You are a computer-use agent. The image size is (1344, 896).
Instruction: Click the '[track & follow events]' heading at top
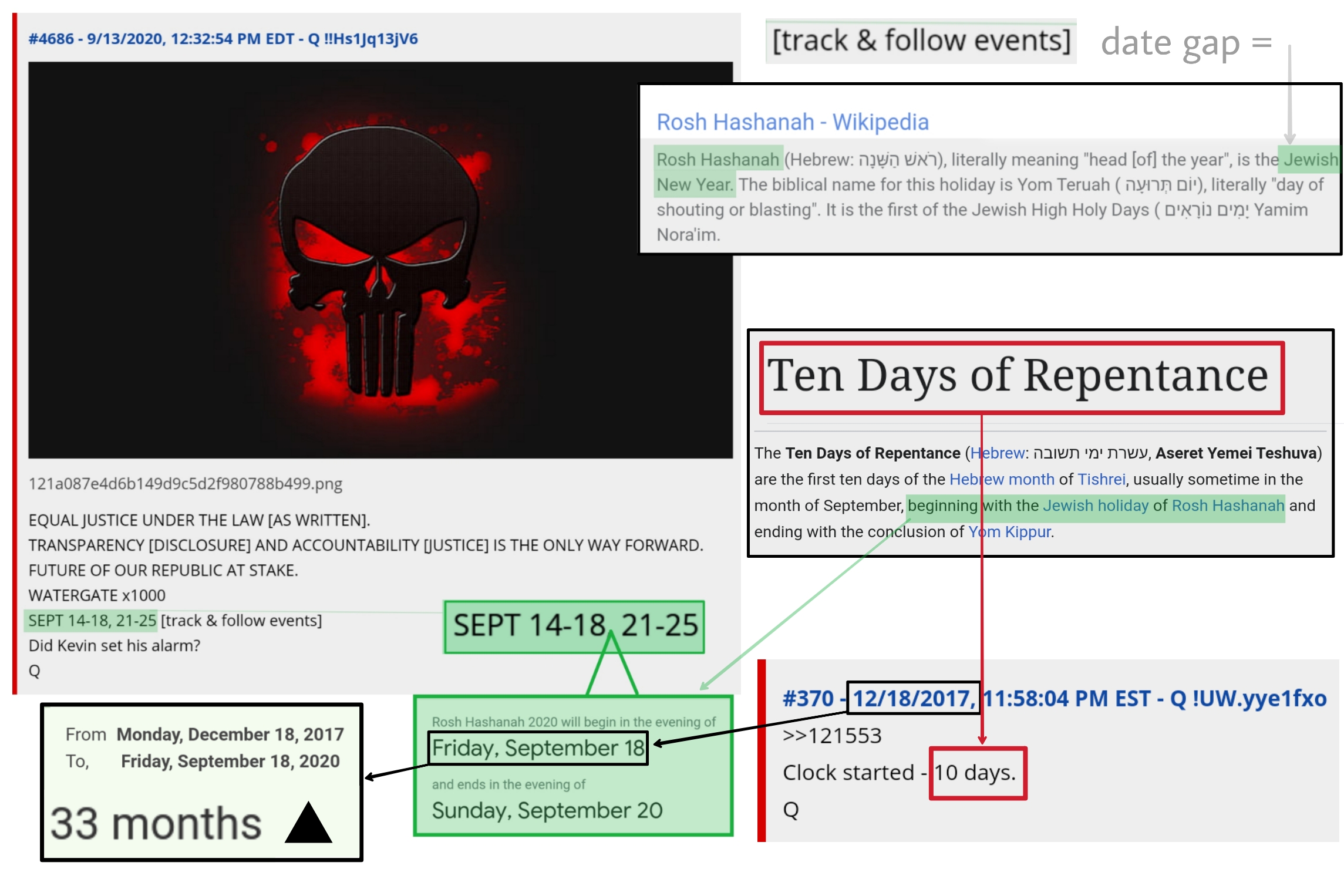click(921, 41)
